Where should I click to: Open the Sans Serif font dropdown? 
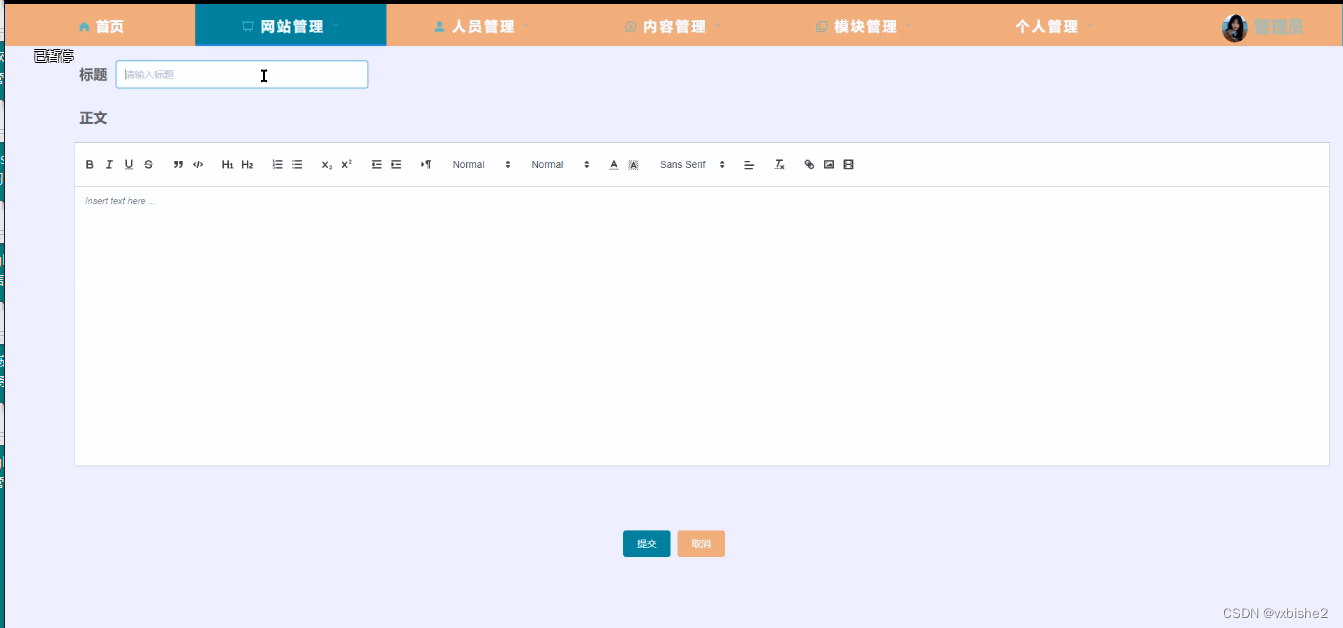click(692, 165)
